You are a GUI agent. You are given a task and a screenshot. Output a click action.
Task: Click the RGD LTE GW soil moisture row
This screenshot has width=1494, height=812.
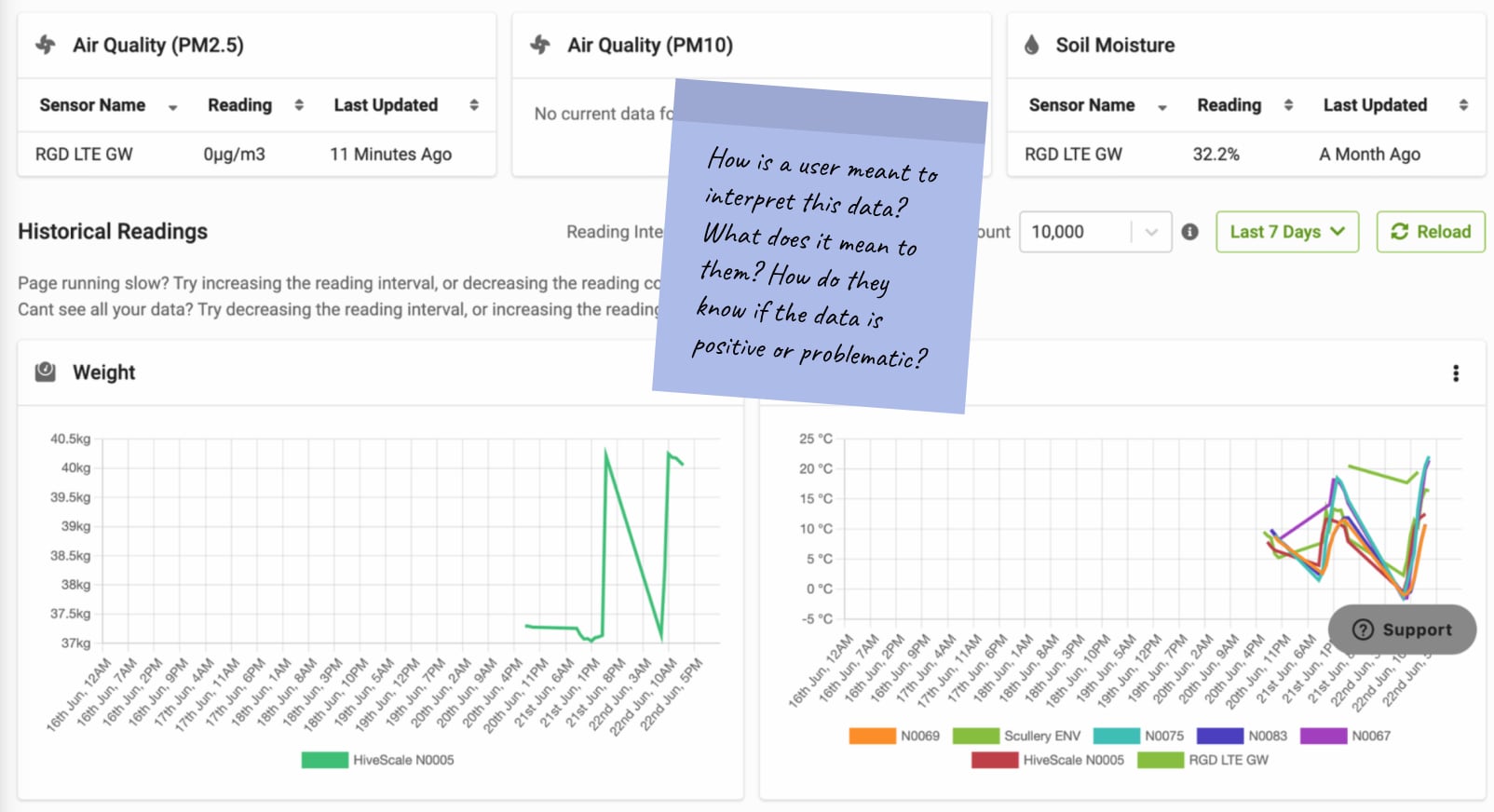coord(1246,155)
